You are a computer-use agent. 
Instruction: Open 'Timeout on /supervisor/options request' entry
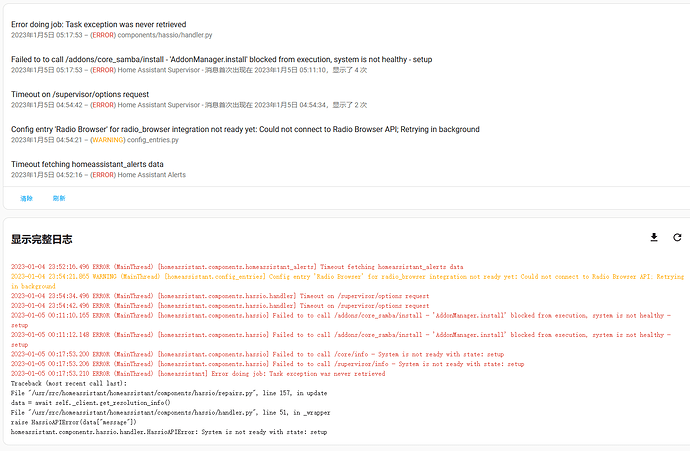point(80,94)
